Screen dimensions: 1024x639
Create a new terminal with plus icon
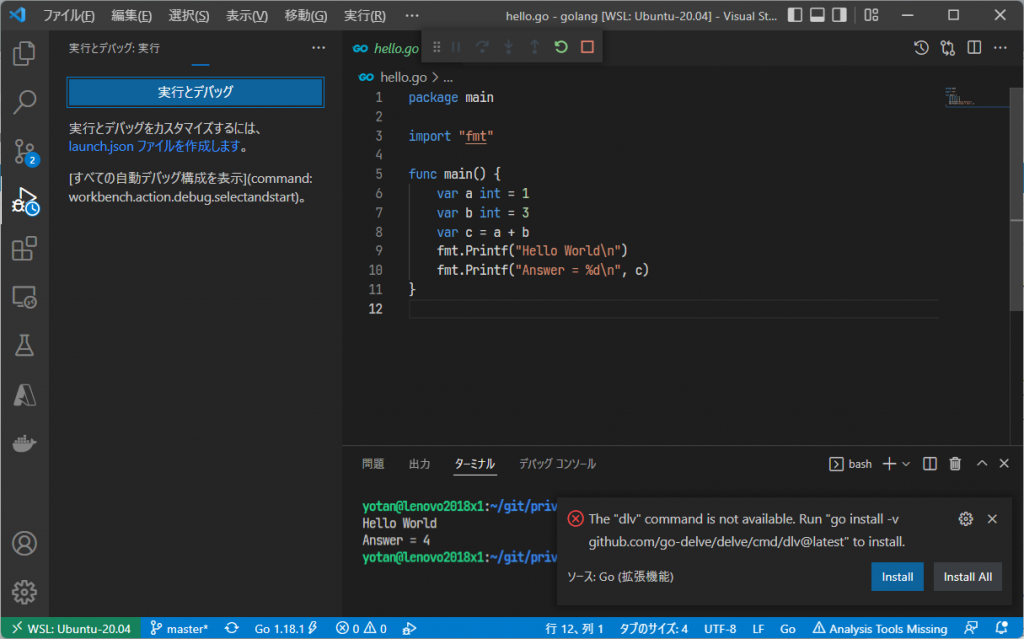coord(889,464)
